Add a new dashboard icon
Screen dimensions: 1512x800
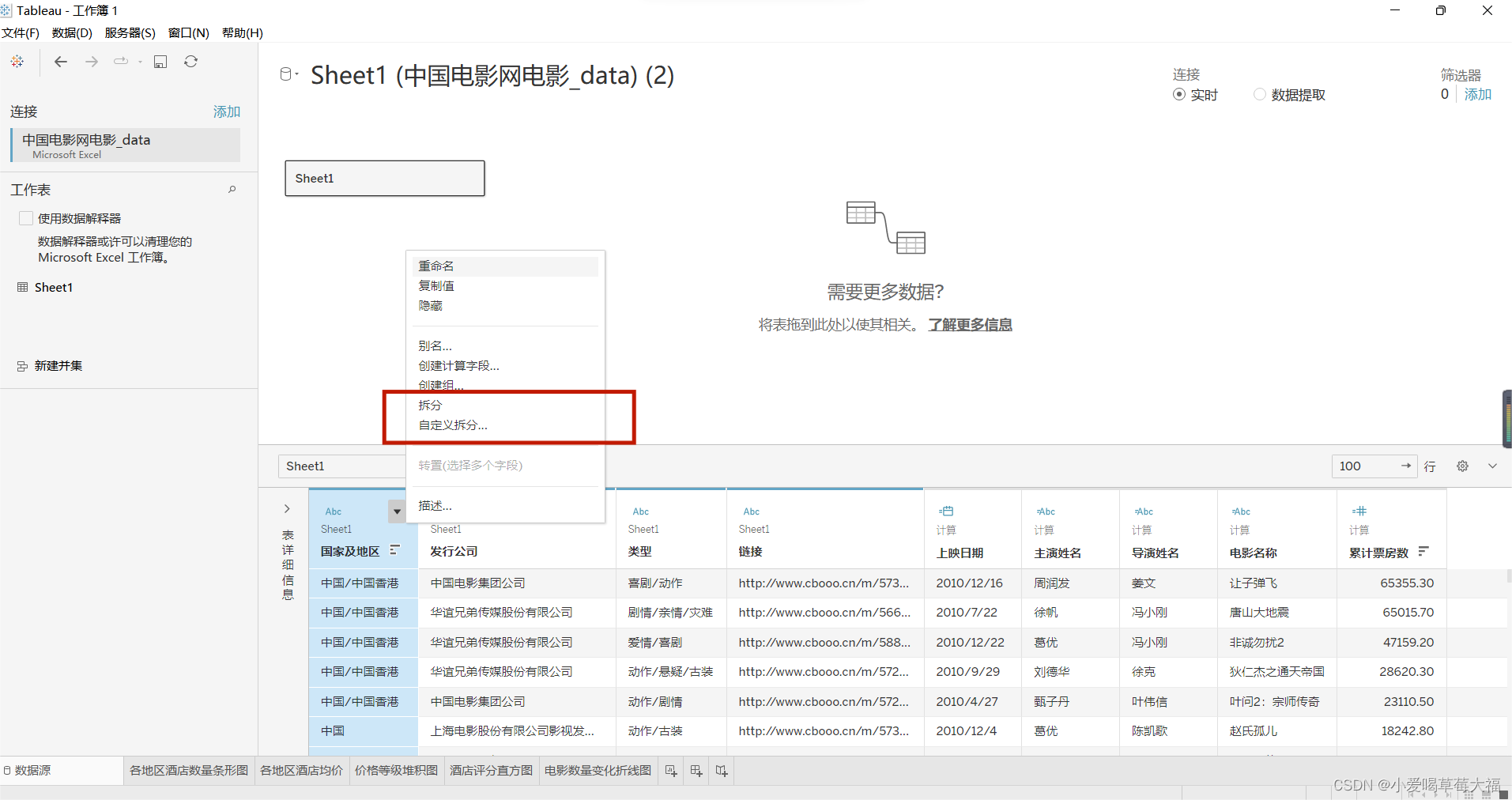[x=696, y=771]
